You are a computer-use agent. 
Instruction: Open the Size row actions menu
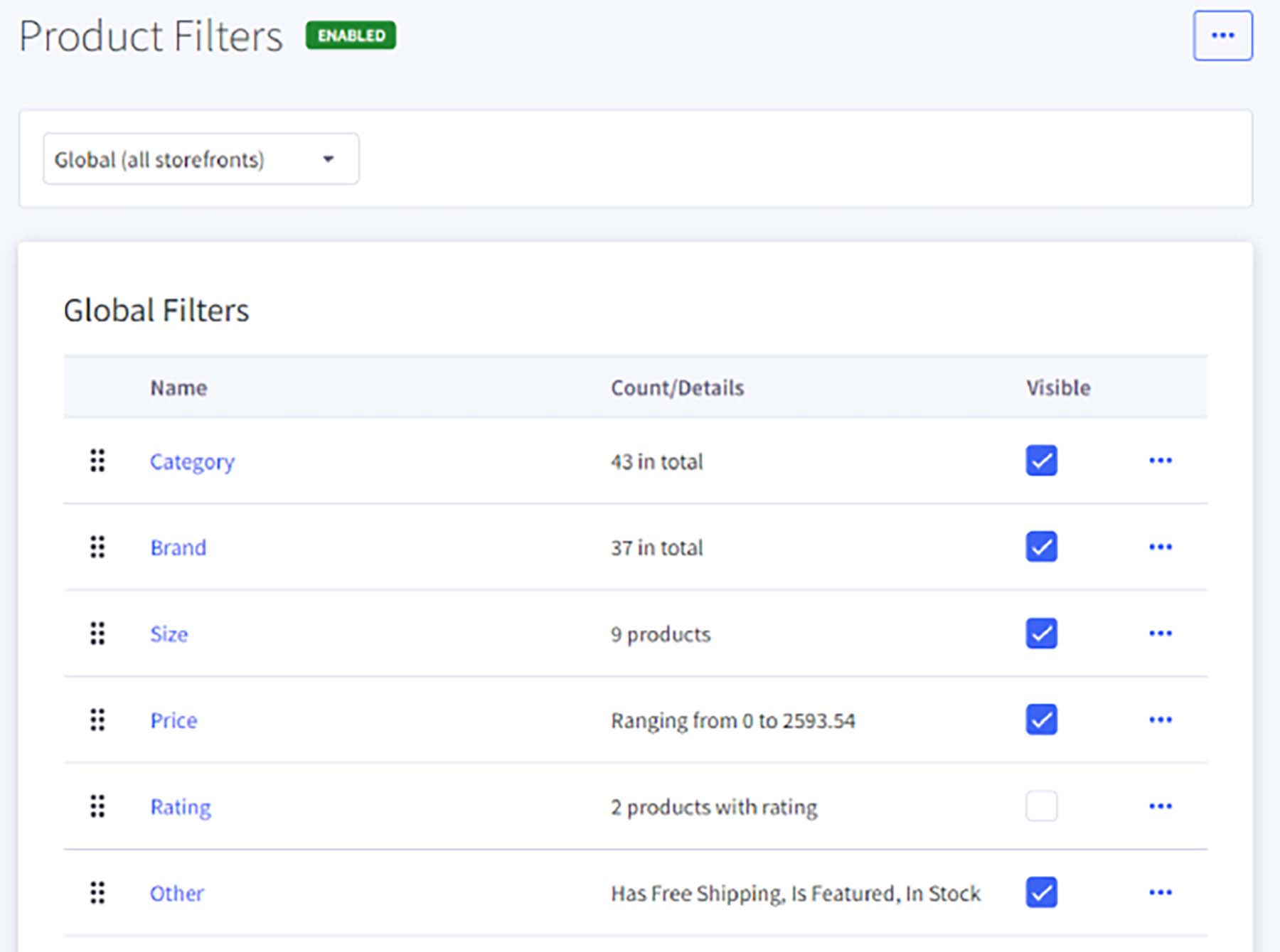coord(1161,633)
